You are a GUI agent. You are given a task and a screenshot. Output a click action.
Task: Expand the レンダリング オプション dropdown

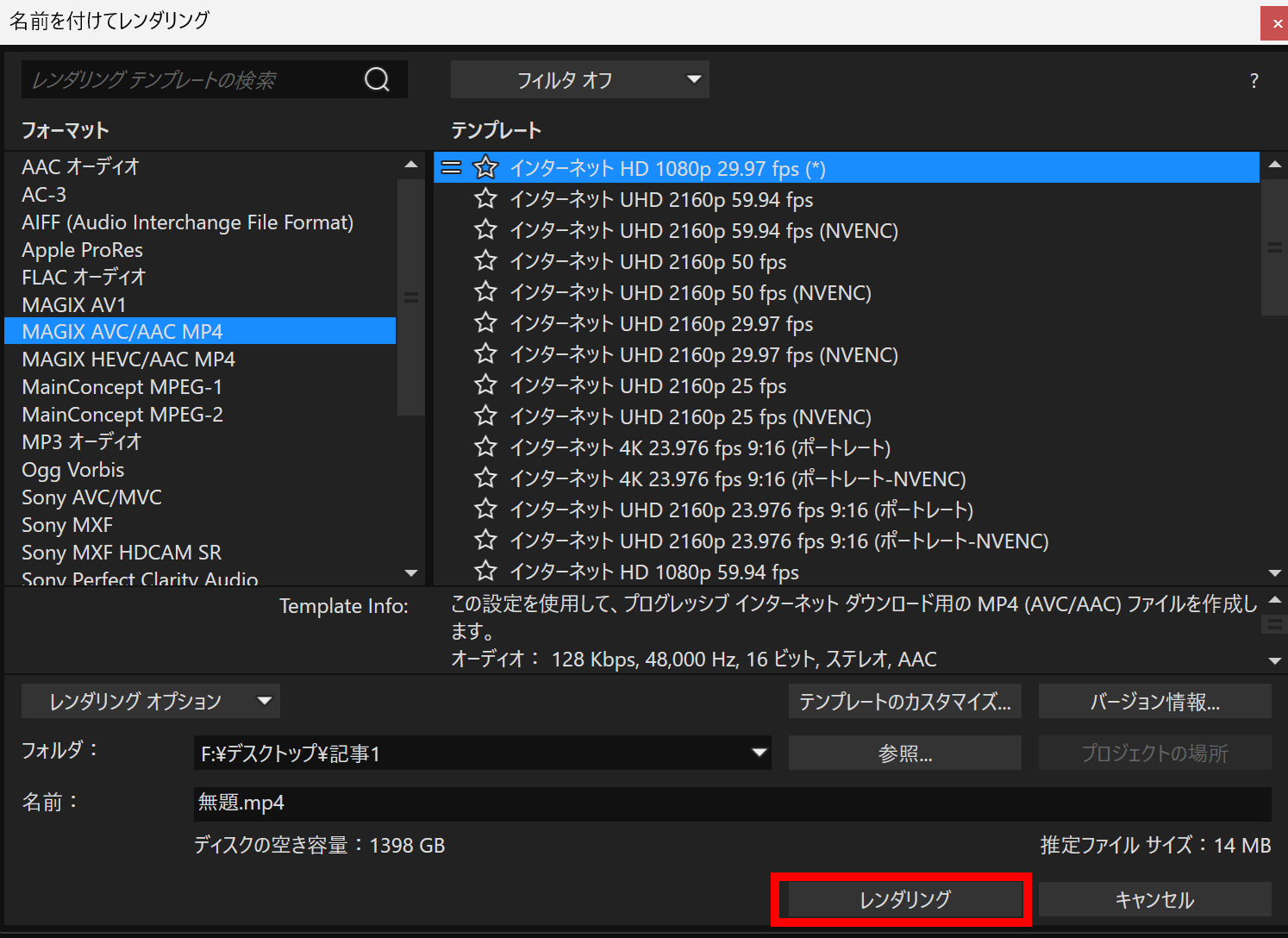151,701
